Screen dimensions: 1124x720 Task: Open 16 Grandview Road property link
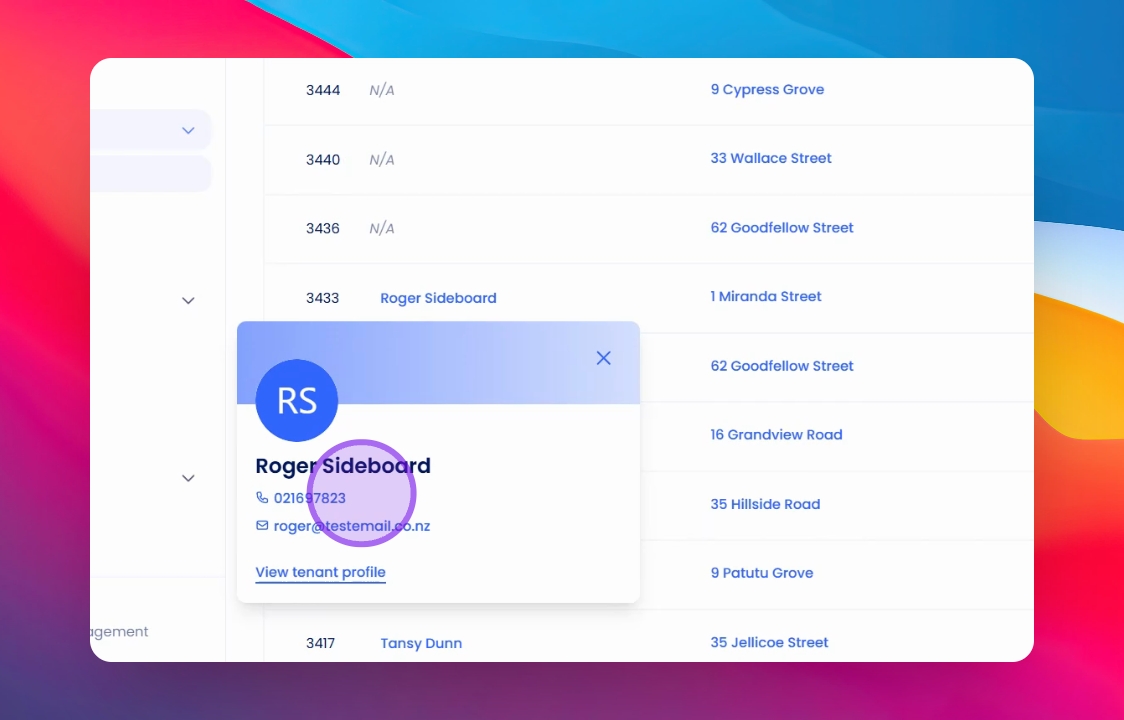point(776,435)
